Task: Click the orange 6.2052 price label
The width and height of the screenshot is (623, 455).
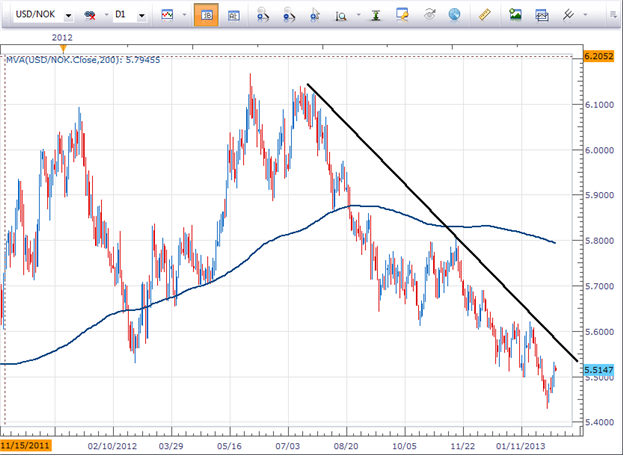Action: [x=598, y=56]
